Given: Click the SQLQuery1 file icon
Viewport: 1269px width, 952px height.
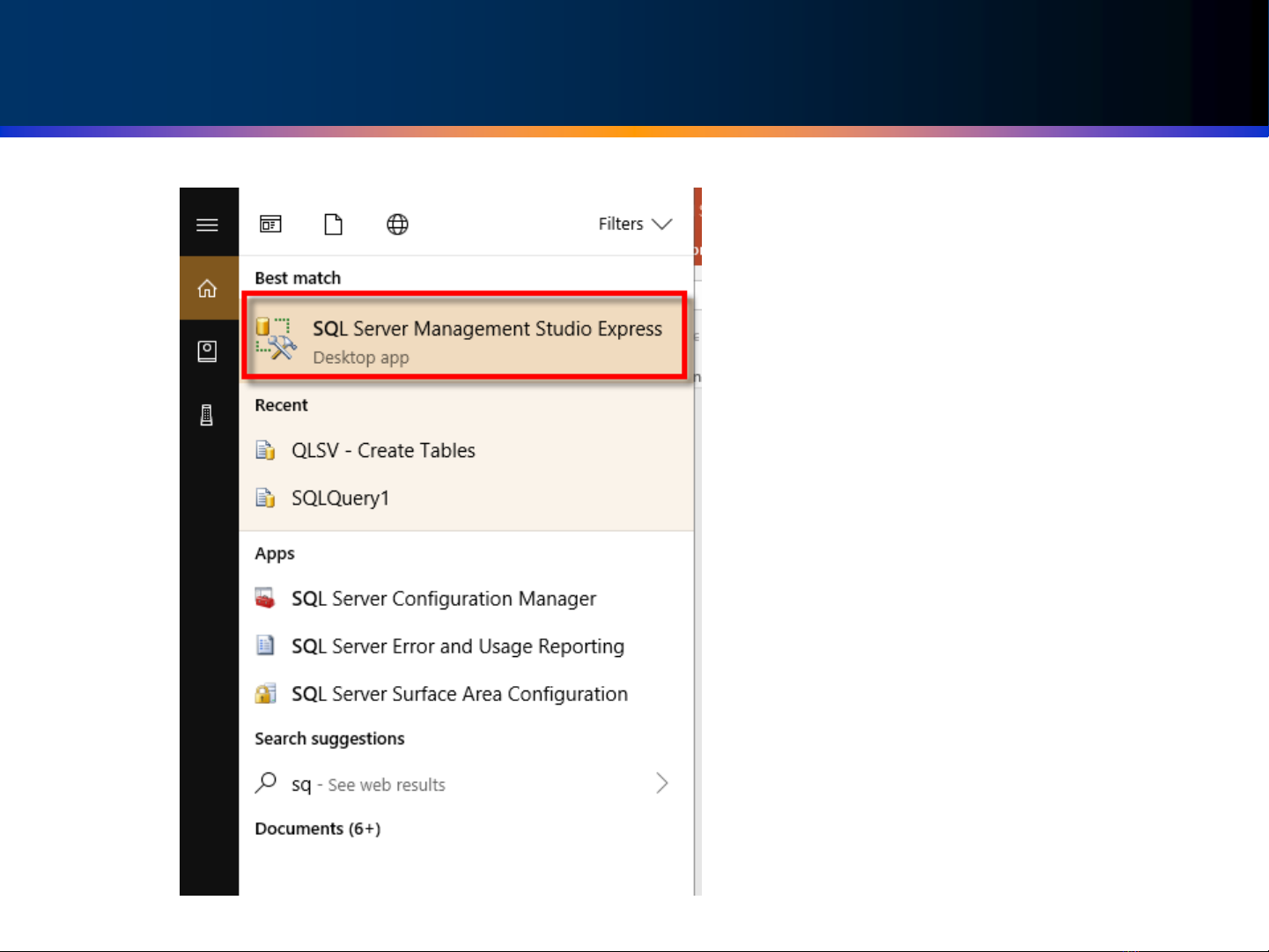Looking at the screenshot, I should coord(265,498).
